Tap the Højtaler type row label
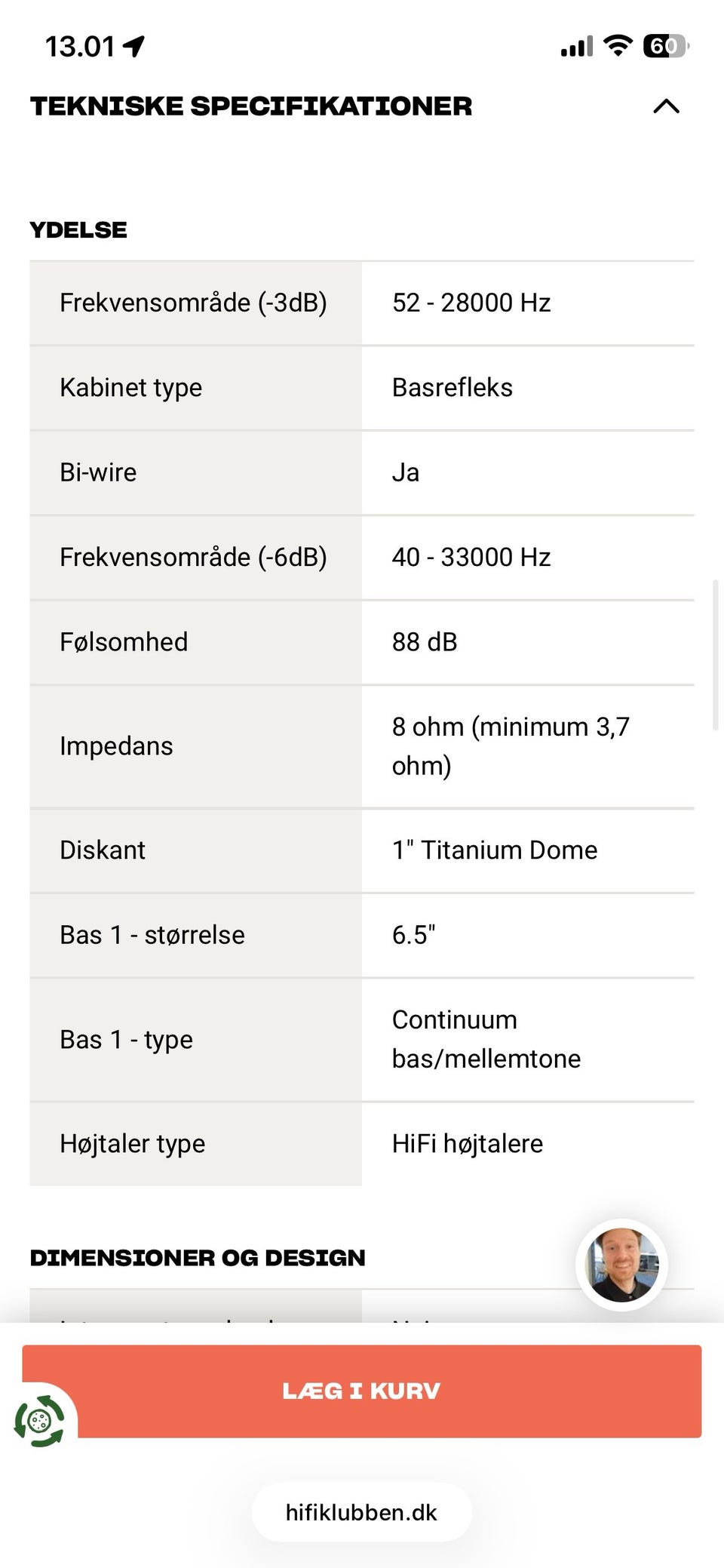 pos(133,1144)
